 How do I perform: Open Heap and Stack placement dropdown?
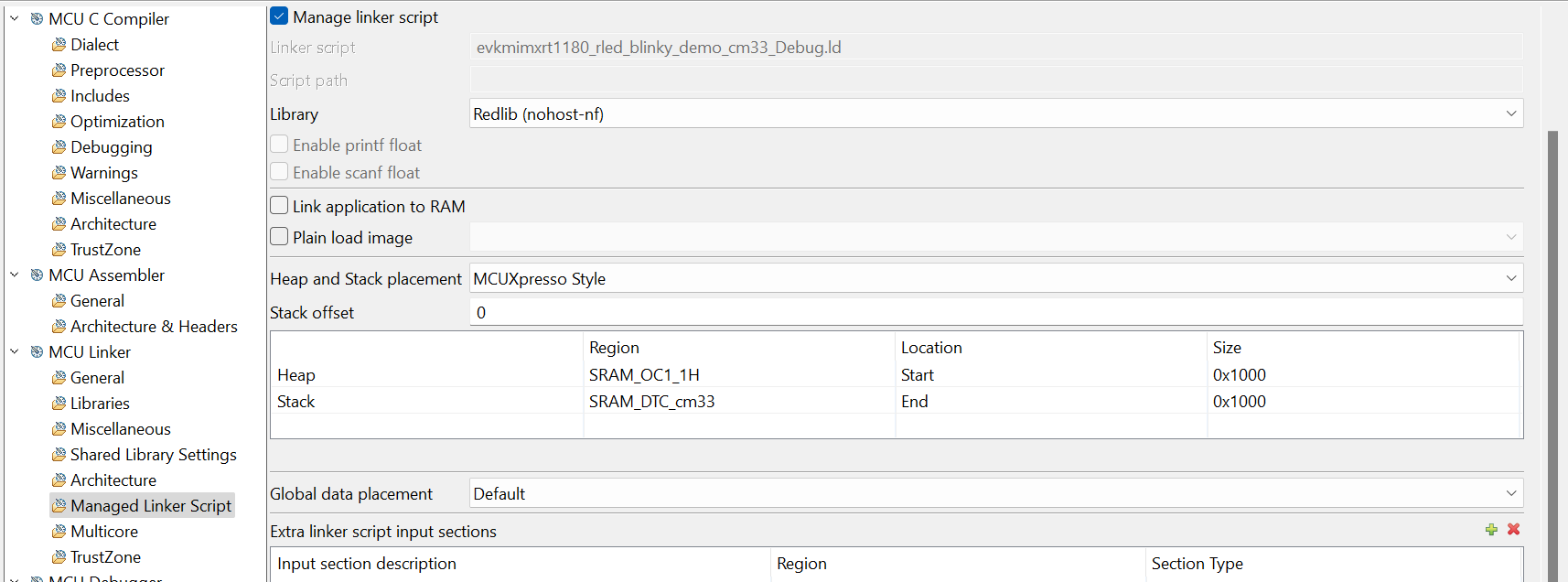(995, 279)
